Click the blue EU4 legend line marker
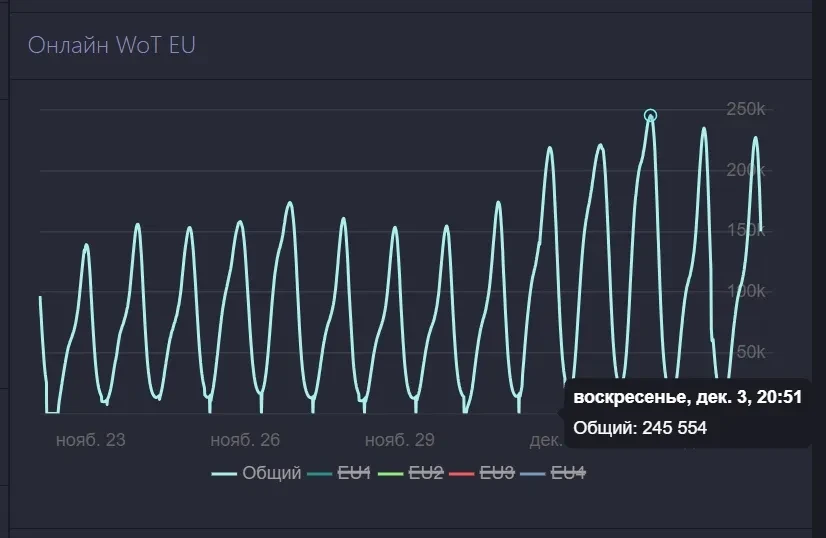This screenshot has height=538, width=826. coord(533,473)
